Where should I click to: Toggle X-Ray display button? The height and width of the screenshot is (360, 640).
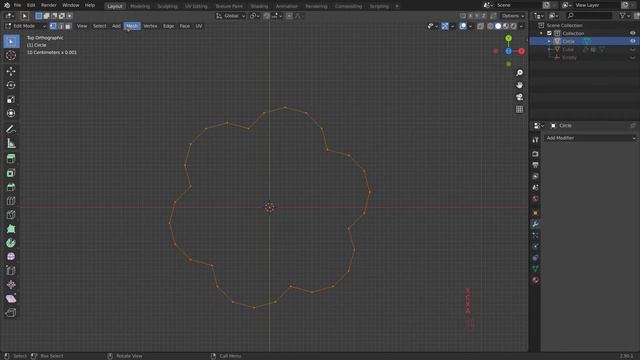480,26
